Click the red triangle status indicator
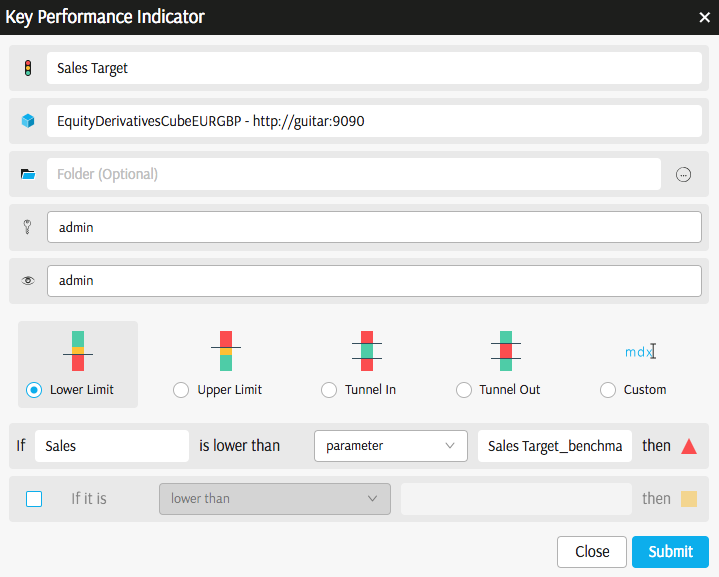Screen dimensions: 719x577 click(689, 446)
